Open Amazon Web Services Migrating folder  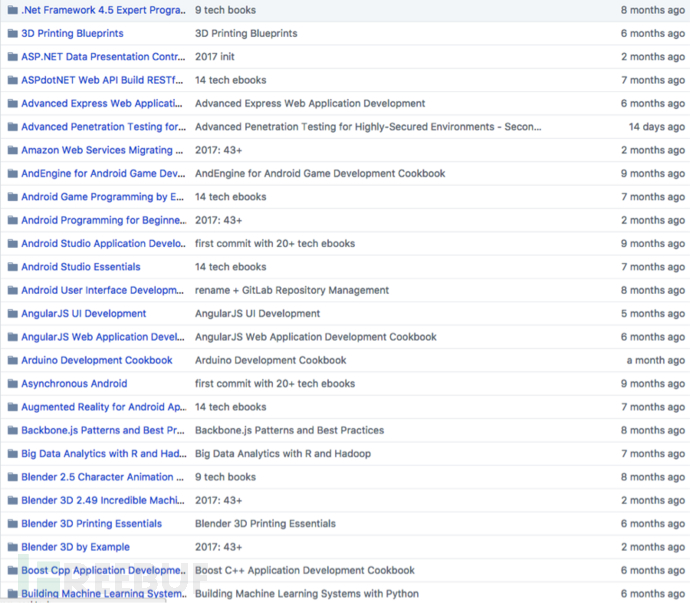(x=102, y=150)
